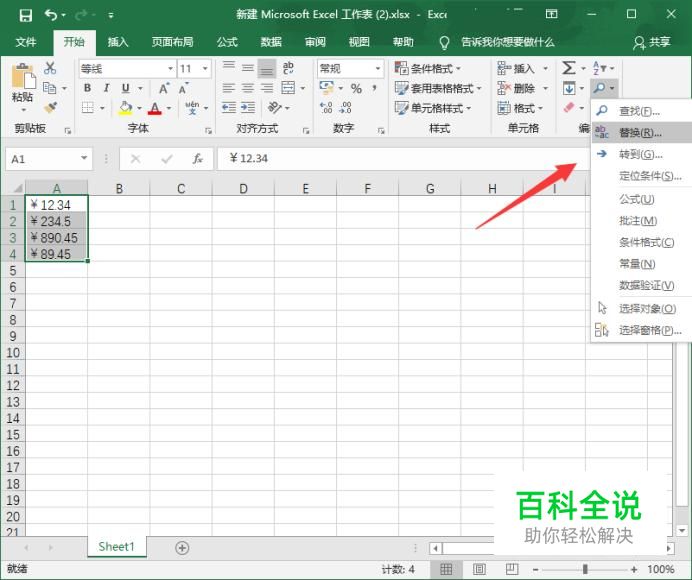Click the Fill down icon
This screenshot has height=580, width=692.
click(569, 88)
